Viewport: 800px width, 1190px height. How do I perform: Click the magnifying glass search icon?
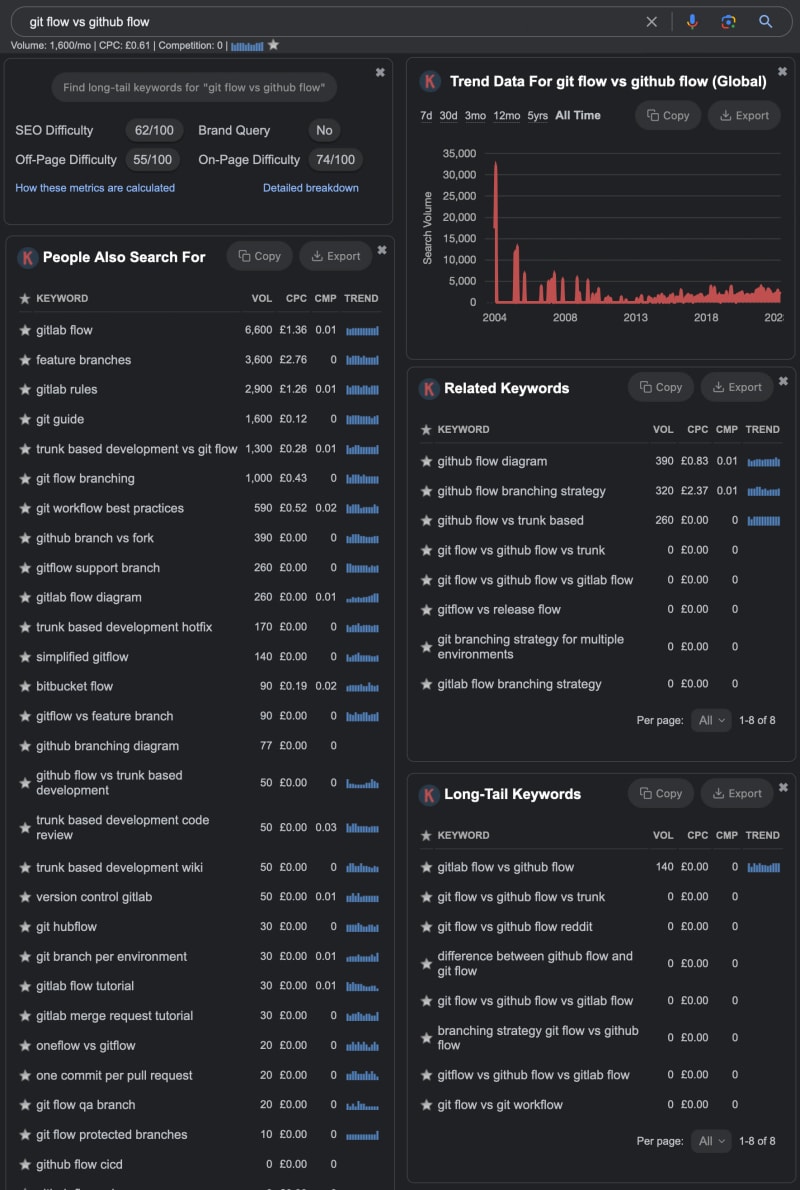[x=765, y=22]
